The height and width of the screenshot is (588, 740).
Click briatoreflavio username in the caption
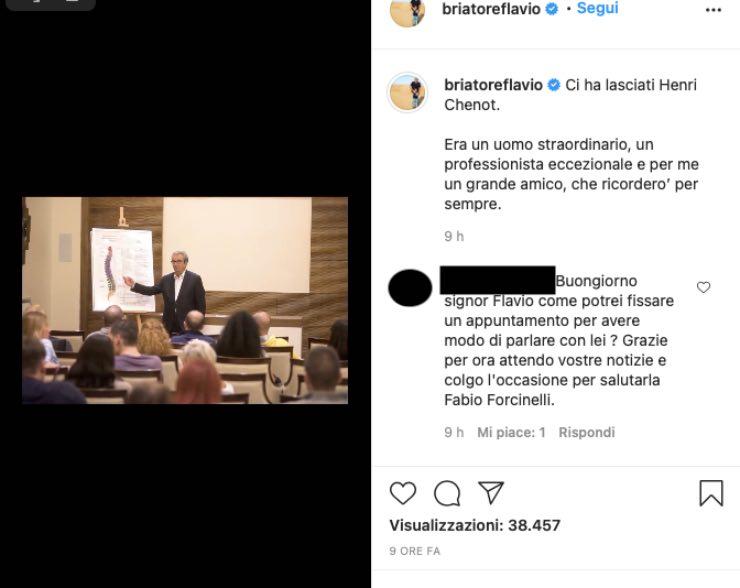click(x=492, y=85)
